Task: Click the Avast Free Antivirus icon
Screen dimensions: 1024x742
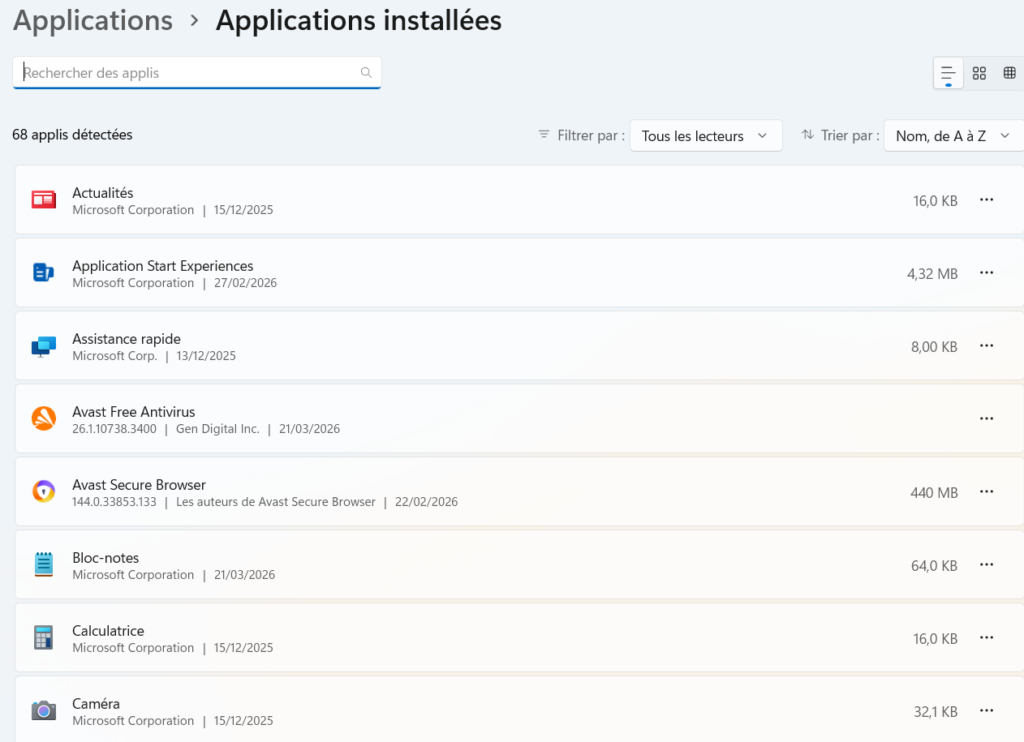Action: point(44,418)
